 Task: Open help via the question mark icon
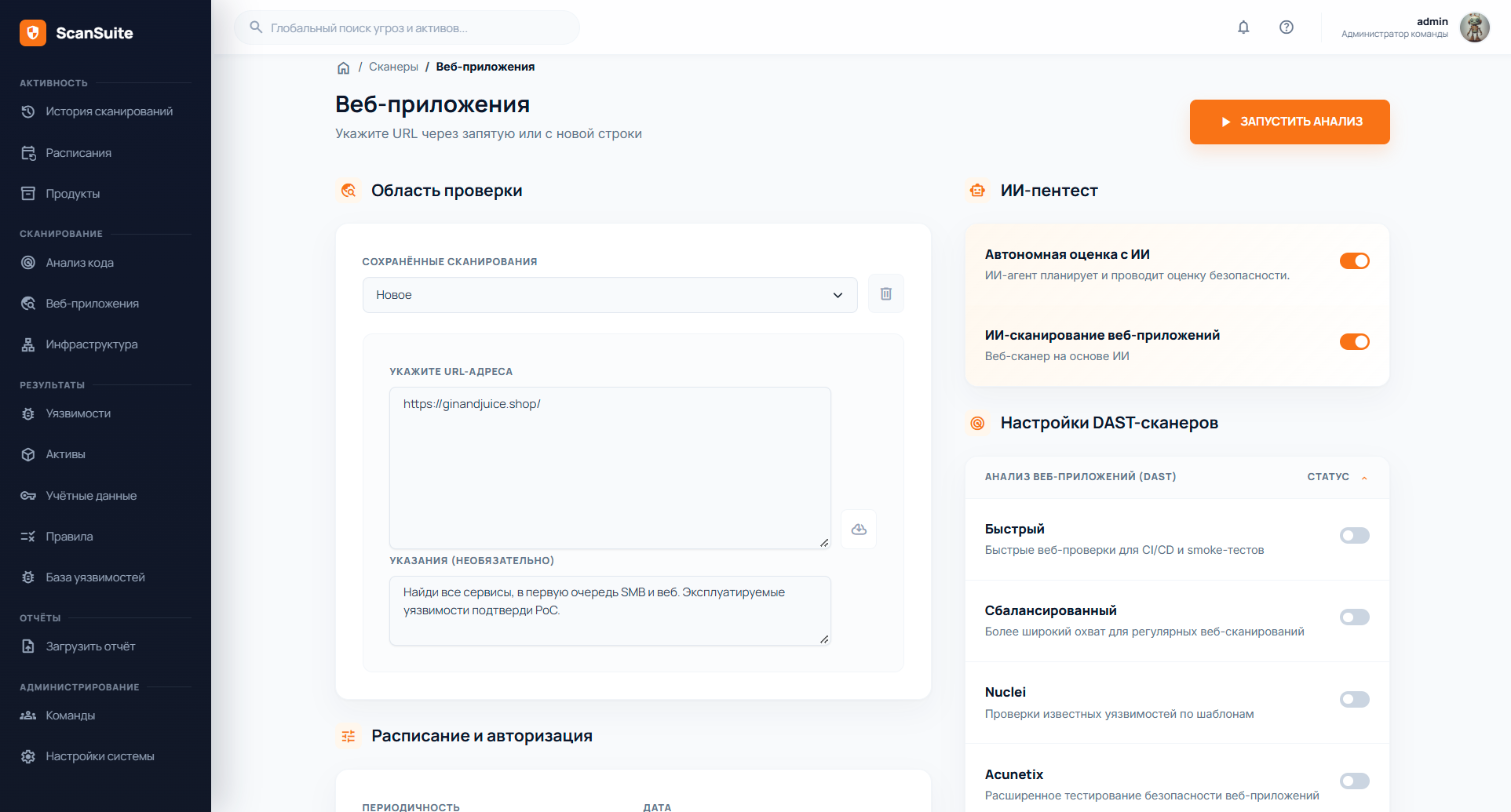(x=1287, y=27)
